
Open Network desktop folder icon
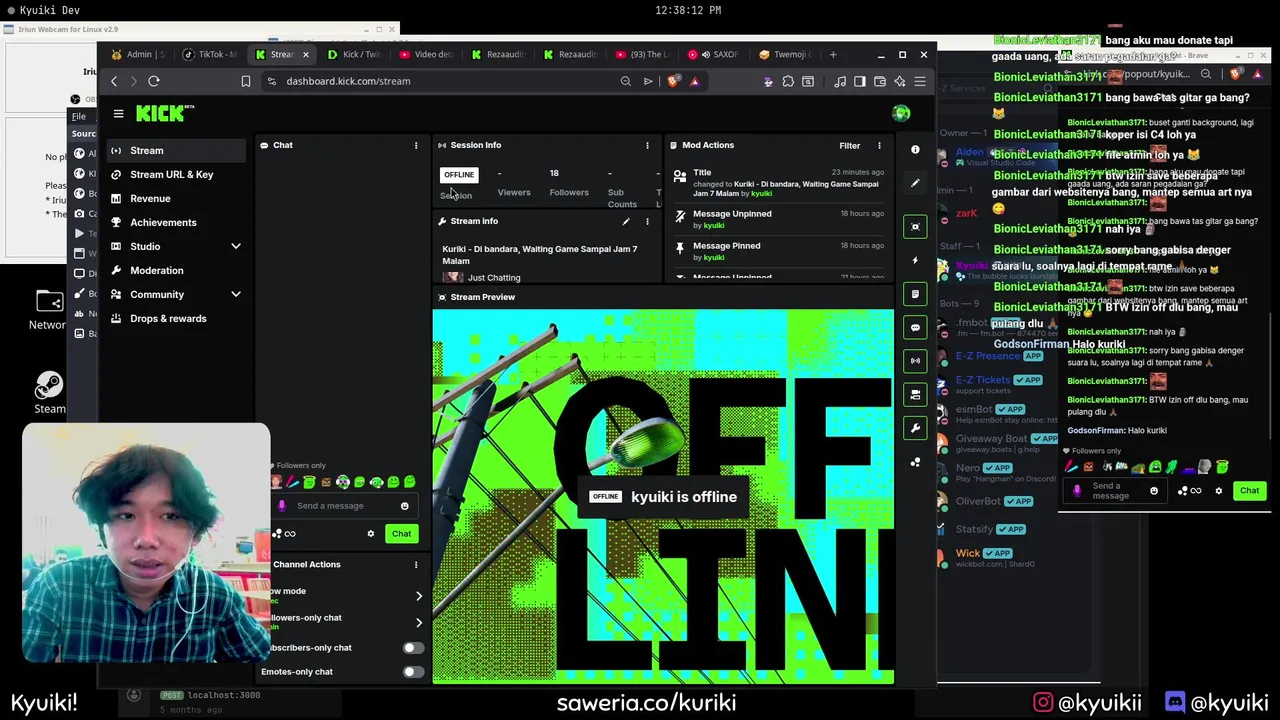(48, 310)
